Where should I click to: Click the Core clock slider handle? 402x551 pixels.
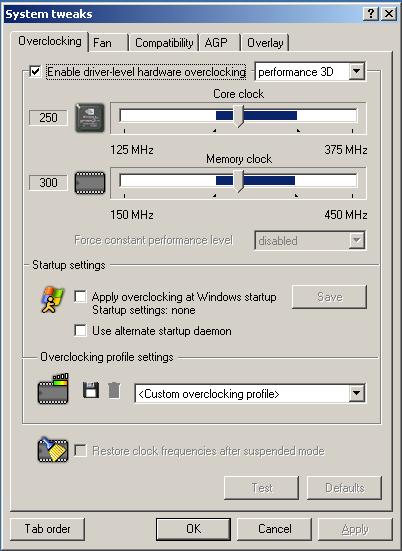[239, 116]
